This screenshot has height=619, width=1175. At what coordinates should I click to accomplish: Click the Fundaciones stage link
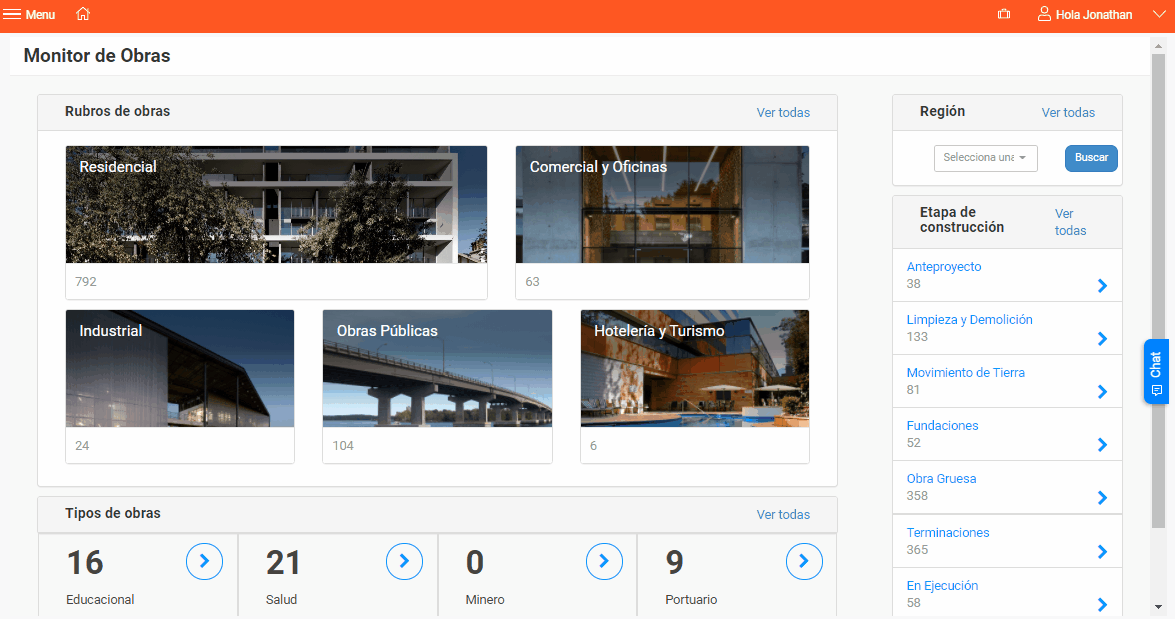(942, 426)
